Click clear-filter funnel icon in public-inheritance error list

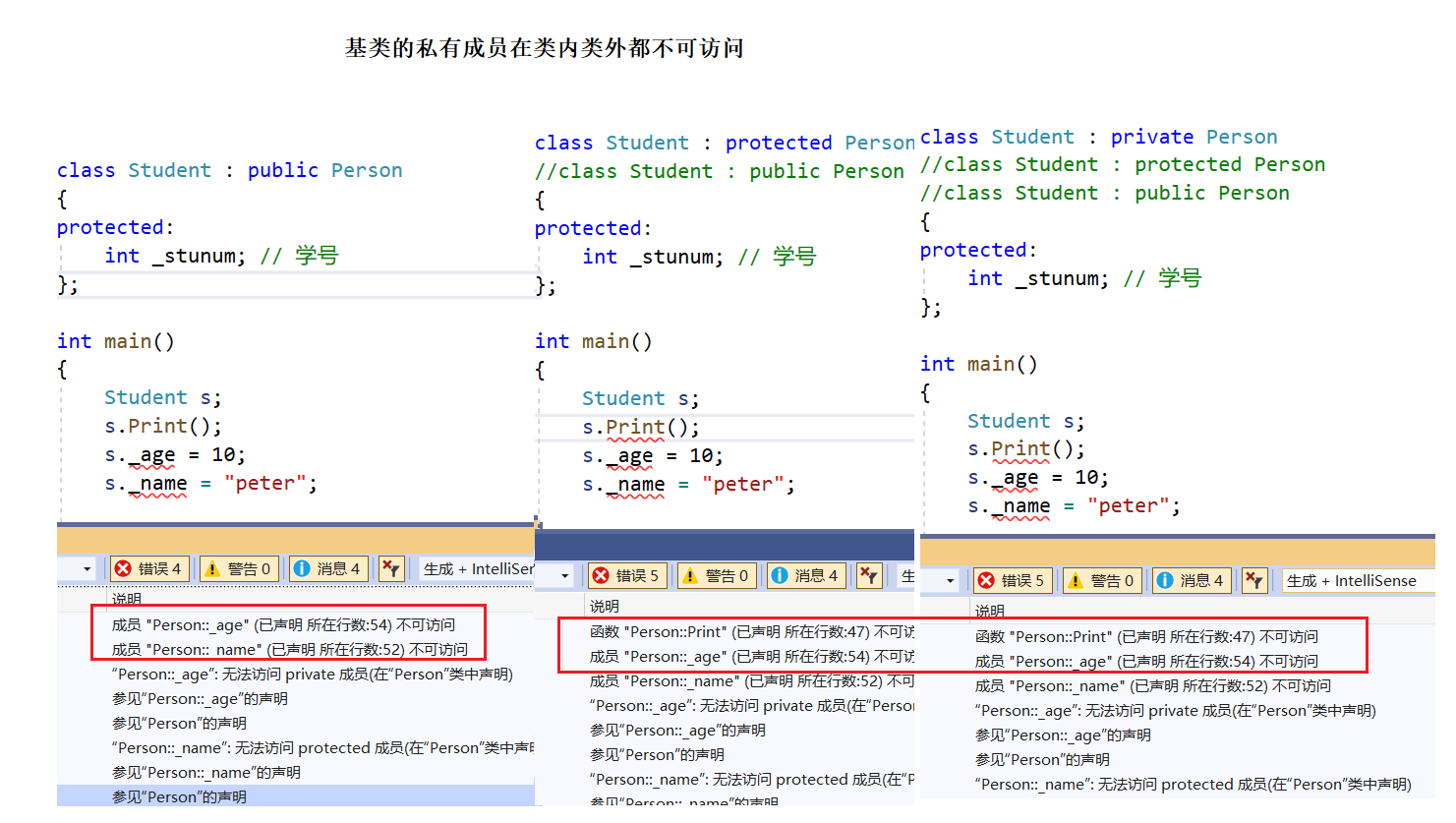pos(391,568)
